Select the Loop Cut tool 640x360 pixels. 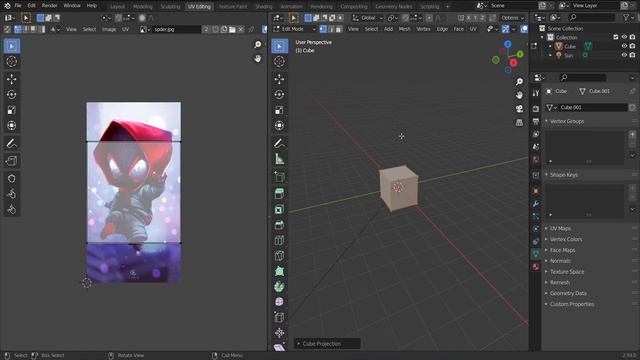click(279, 240)
